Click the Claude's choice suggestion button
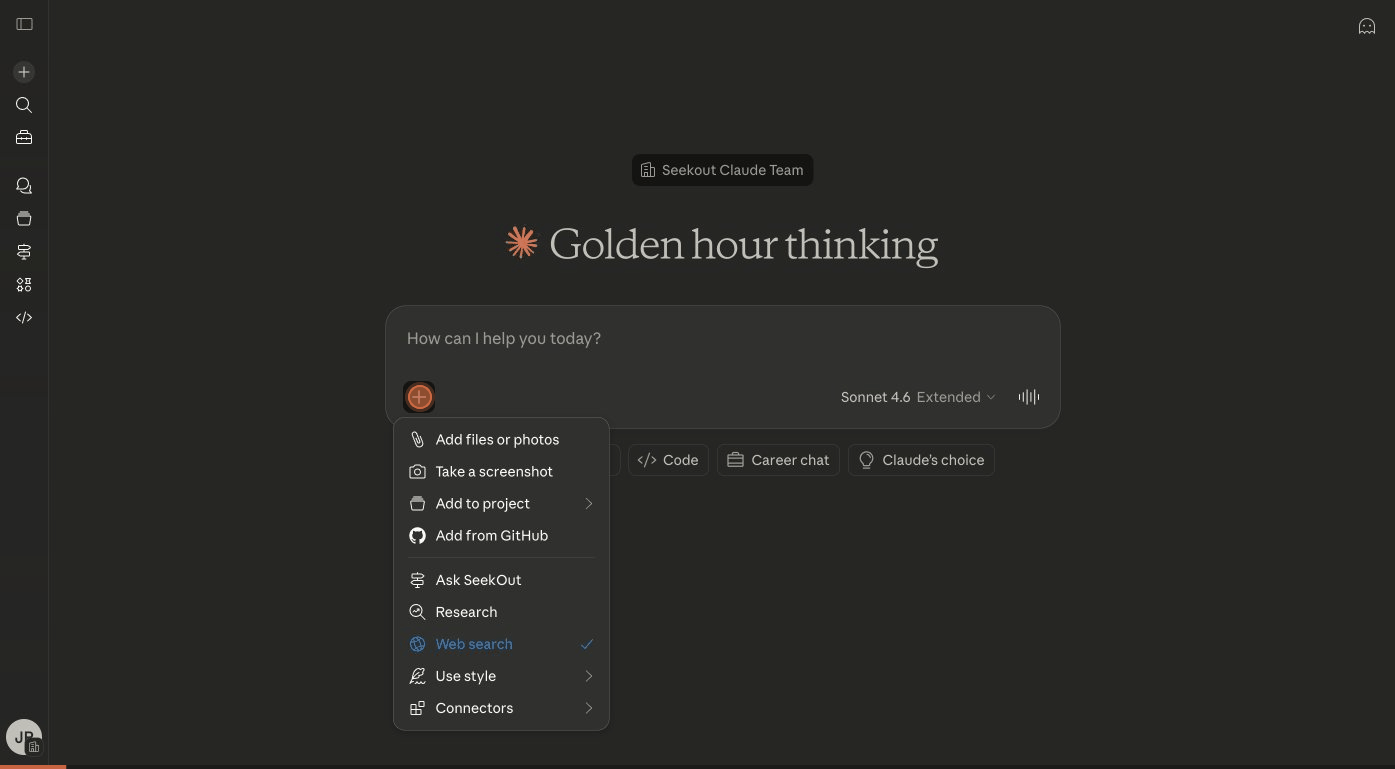Viewport: 1395px width, 769px height. click(x=921, y=460)
